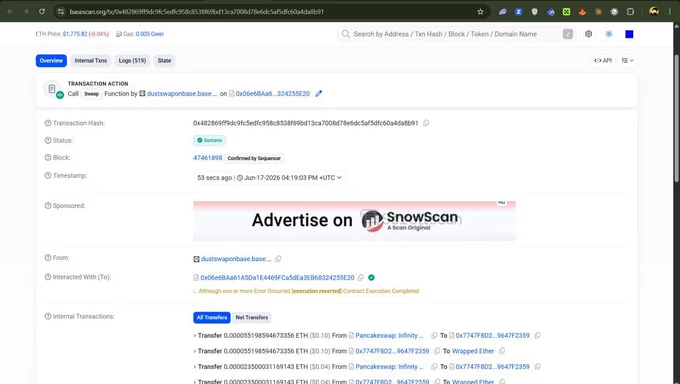Click the Sweep function badge

[x=91, y=94]
